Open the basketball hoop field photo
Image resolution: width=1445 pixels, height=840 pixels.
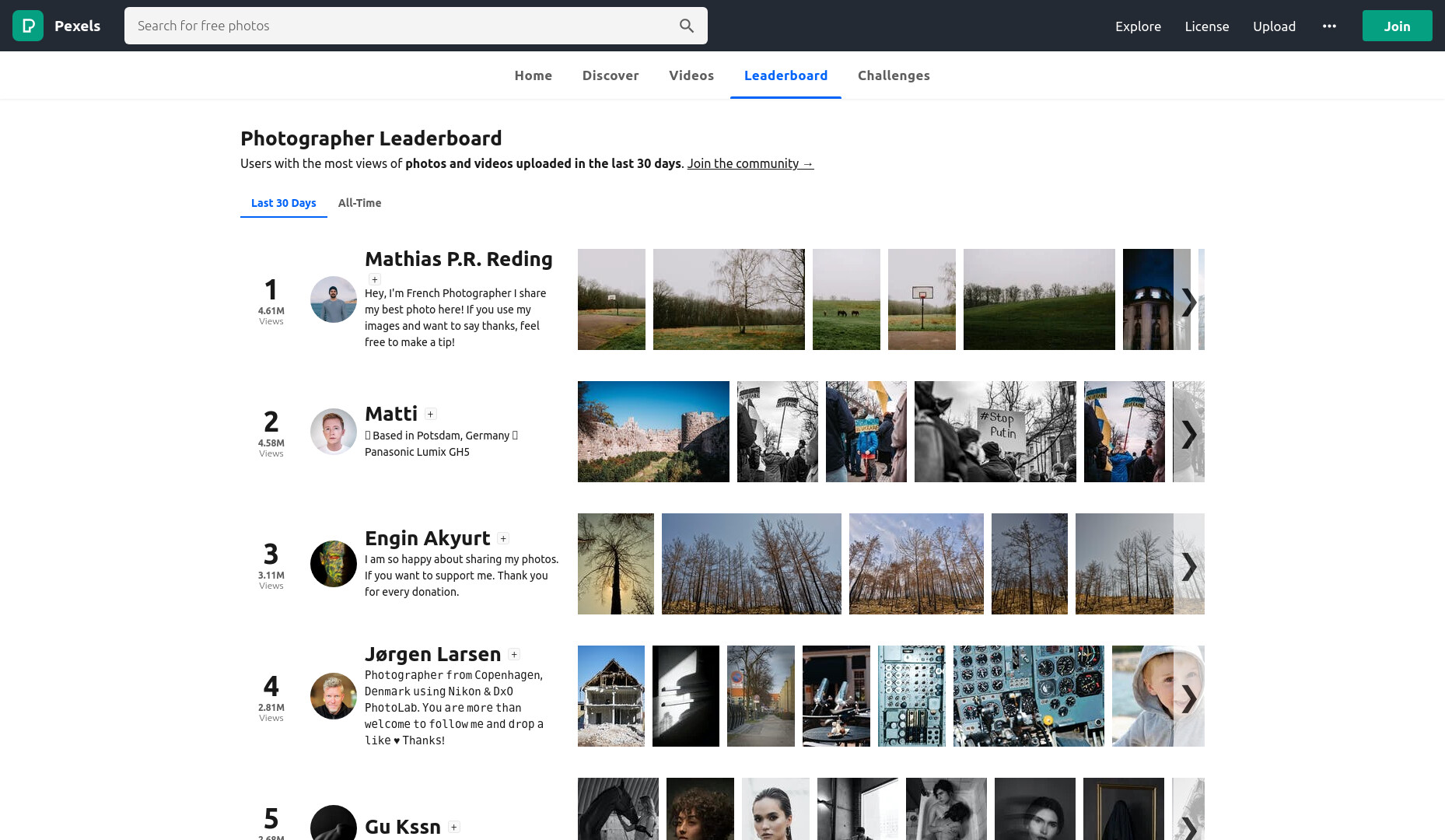point(922,299)
